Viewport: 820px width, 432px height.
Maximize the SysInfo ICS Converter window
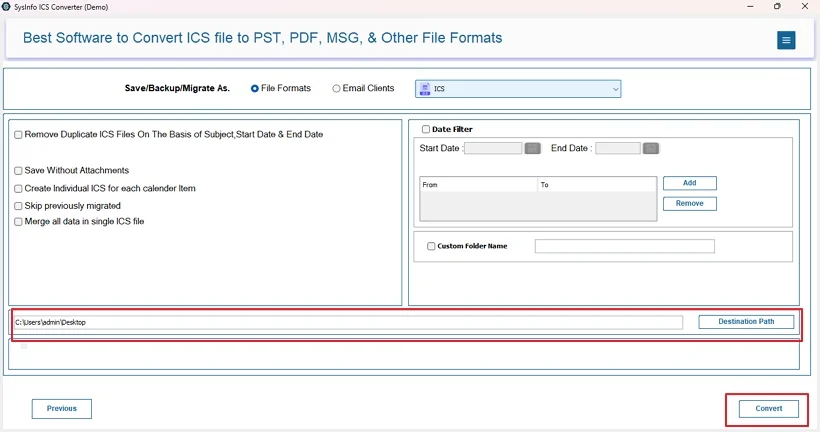click(x=777, y=6)
